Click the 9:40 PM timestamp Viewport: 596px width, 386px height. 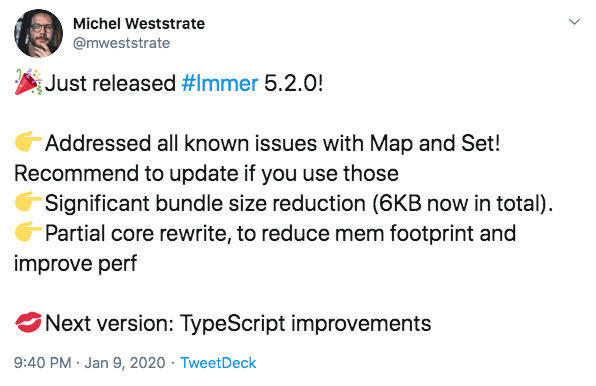[x=43, y=362]
